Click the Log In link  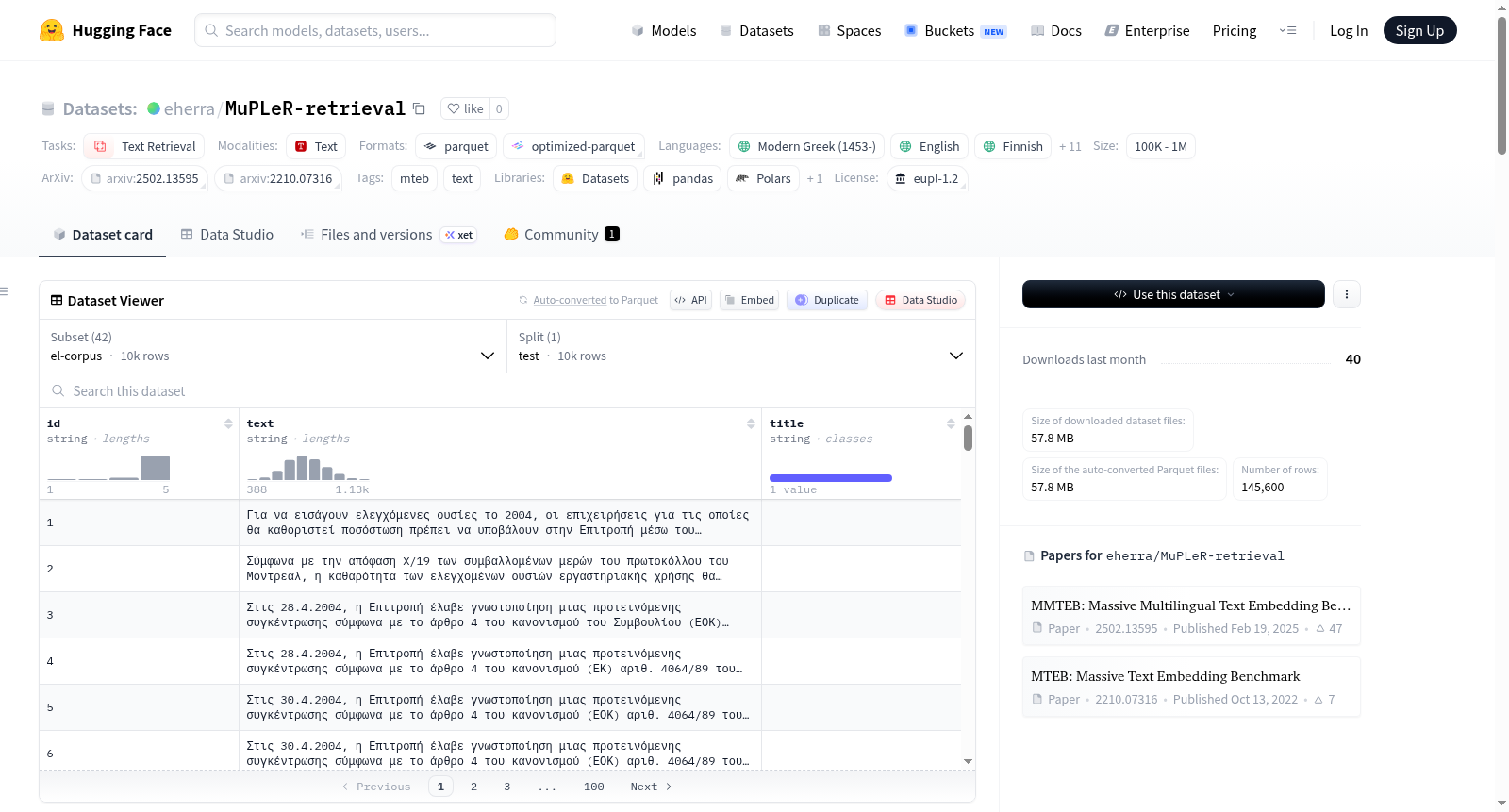tap(1349, 30)
